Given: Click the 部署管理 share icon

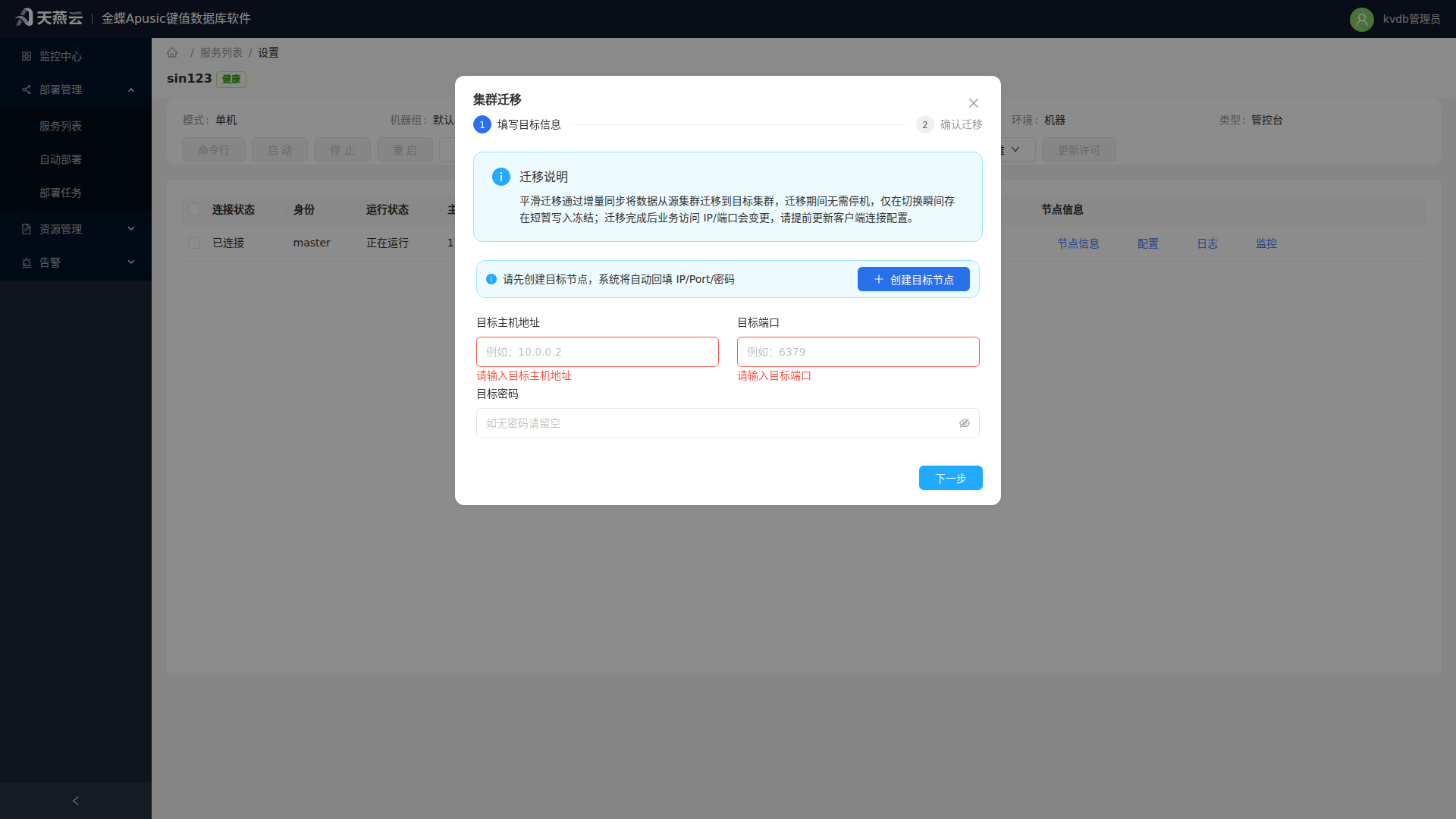Looking at the screenshot, I should [27, 89].
